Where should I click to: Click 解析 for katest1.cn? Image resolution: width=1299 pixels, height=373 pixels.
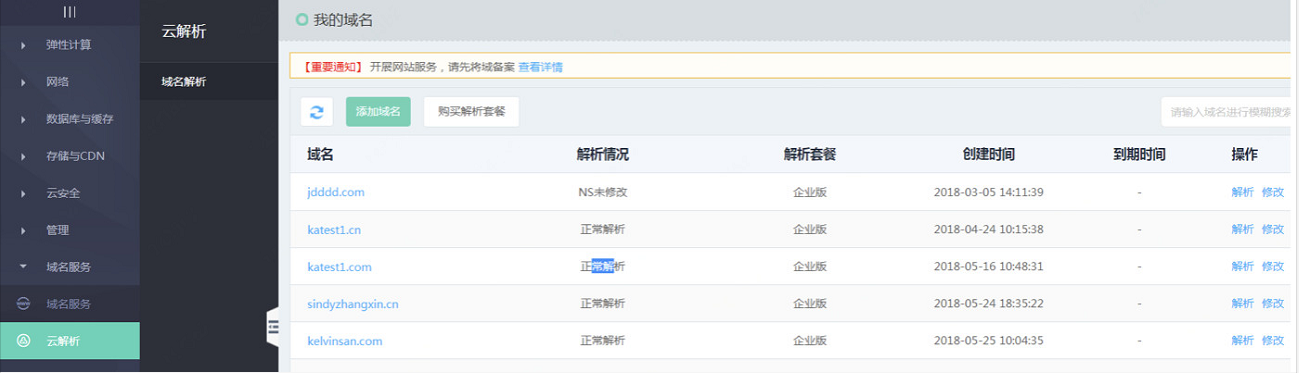point(1242,229)
